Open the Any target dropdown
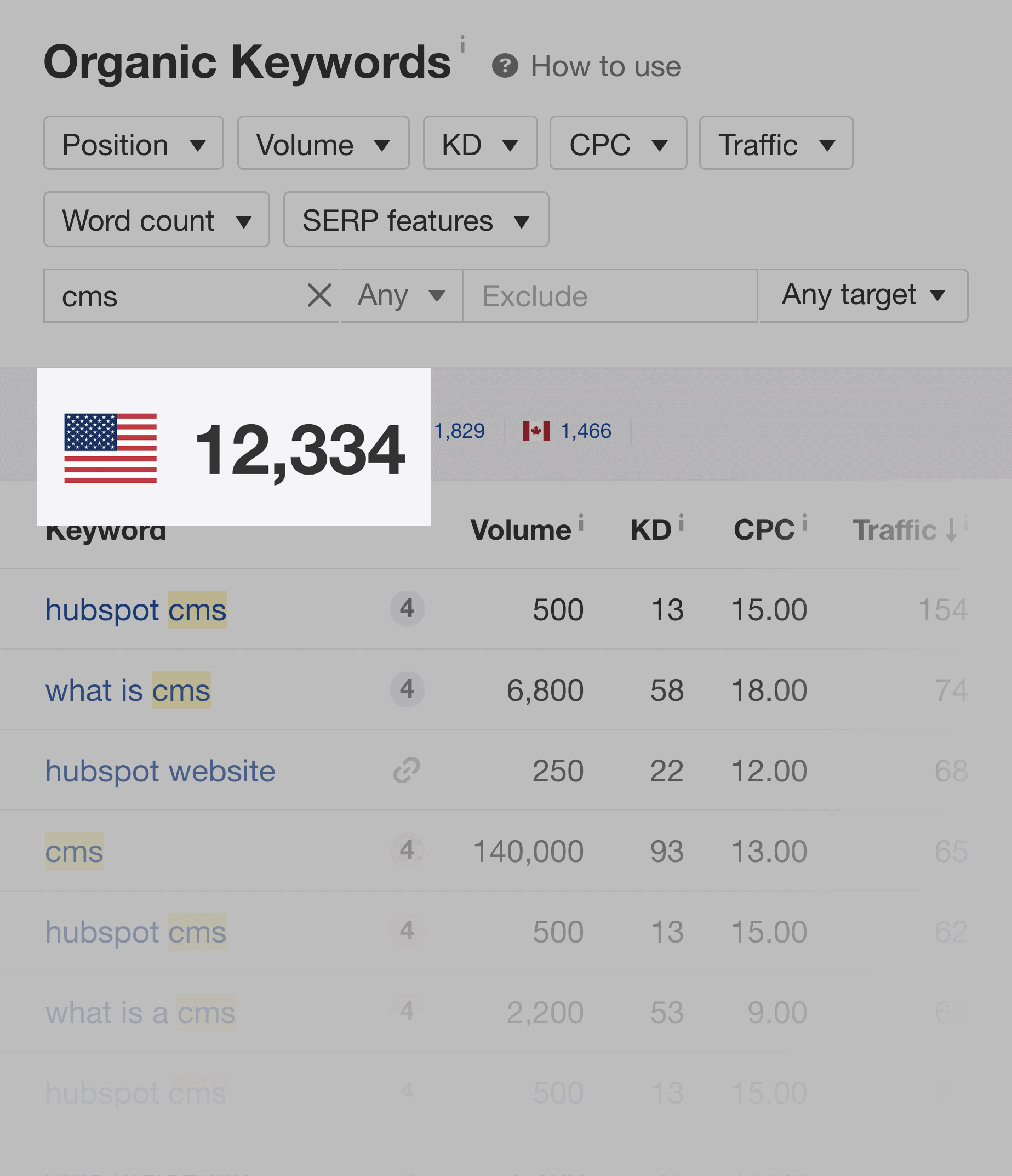 click(864, 296)
